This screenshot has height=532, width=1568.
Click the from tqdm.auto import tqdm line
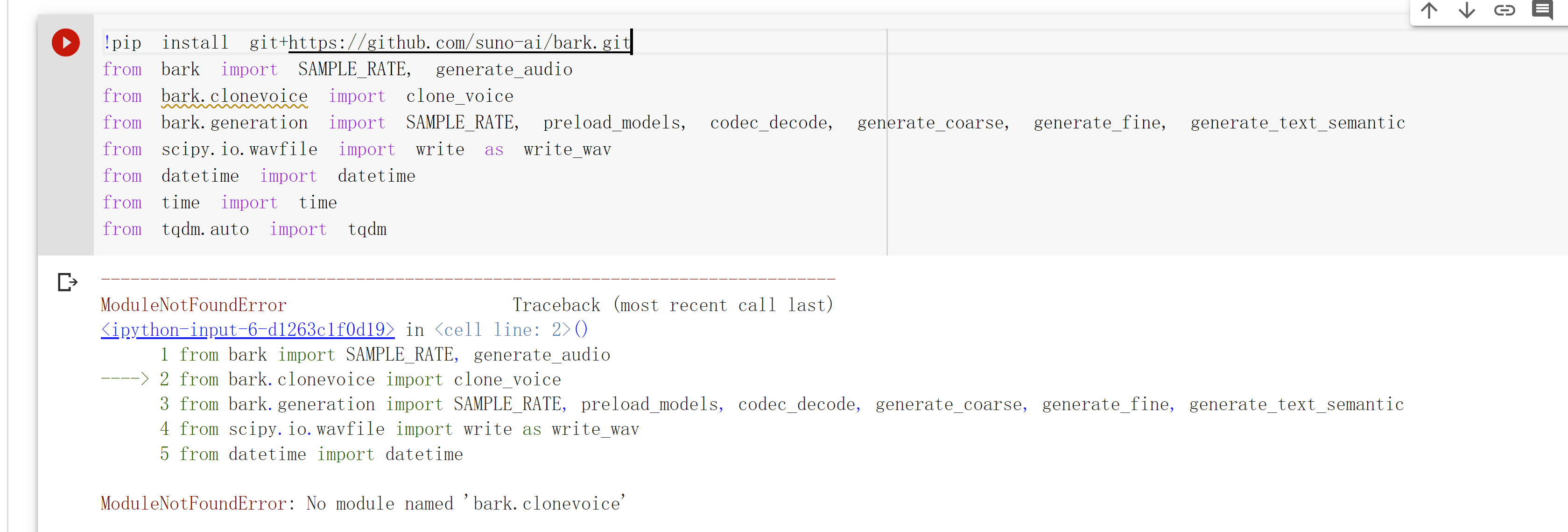point(244,229)
